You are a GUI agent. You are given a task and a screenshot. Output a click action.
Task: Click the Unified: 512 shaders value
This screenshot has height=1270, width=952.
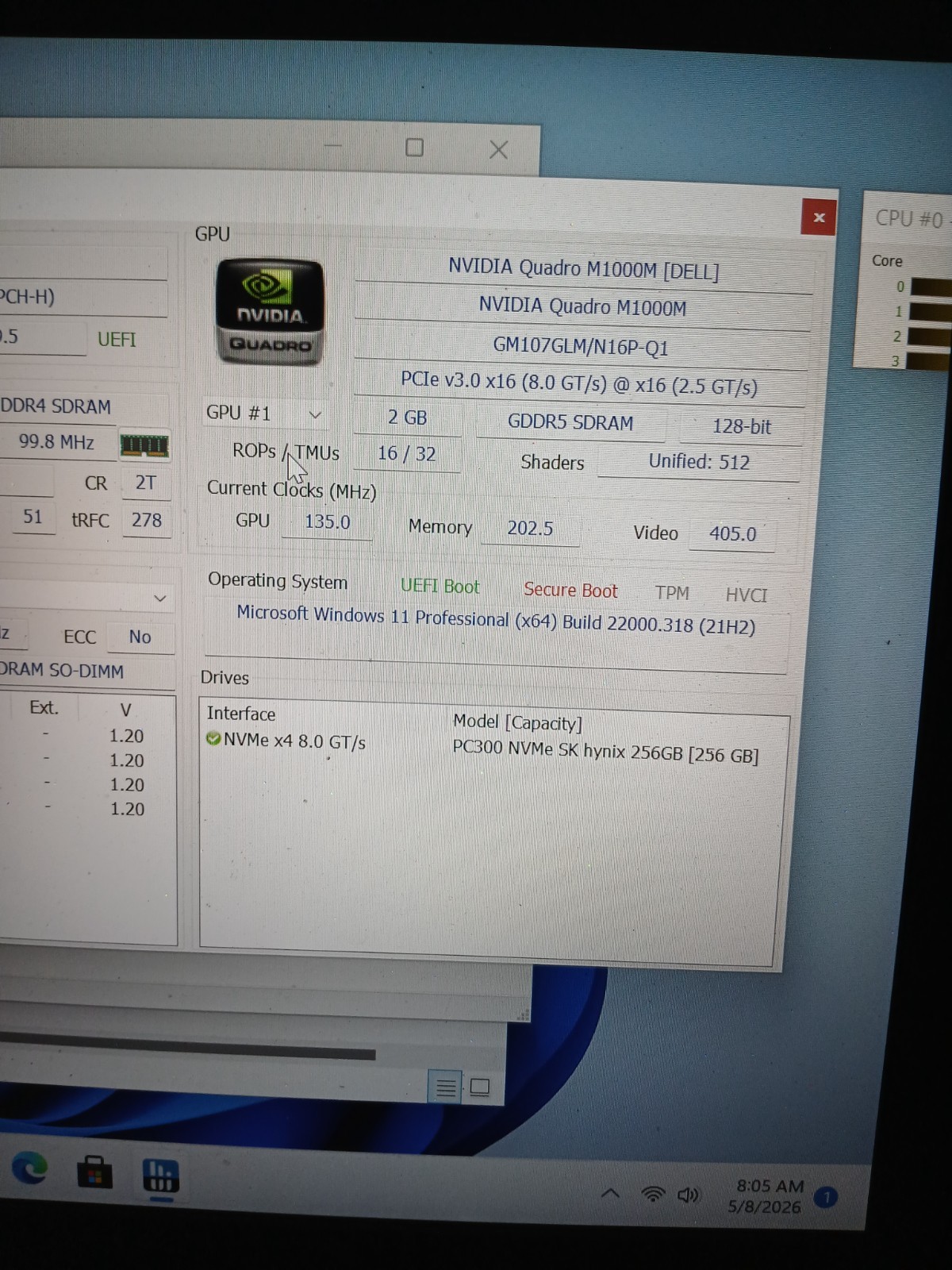pyautogui.click(x=699, y=461)
